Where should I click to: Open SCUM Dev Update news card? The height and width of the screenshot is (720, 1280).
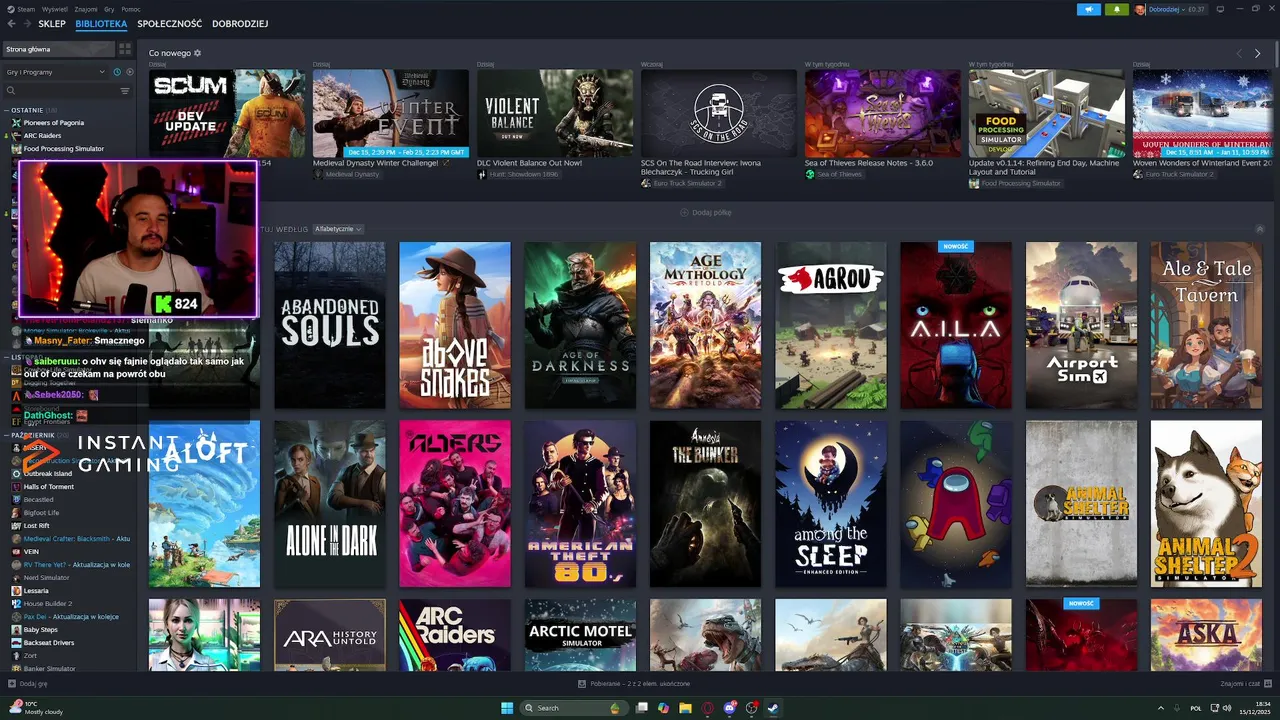227,113
